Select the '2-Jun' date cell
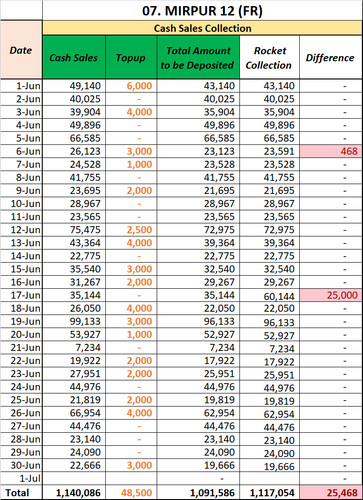The image size is (363, 500). point(21,99)
